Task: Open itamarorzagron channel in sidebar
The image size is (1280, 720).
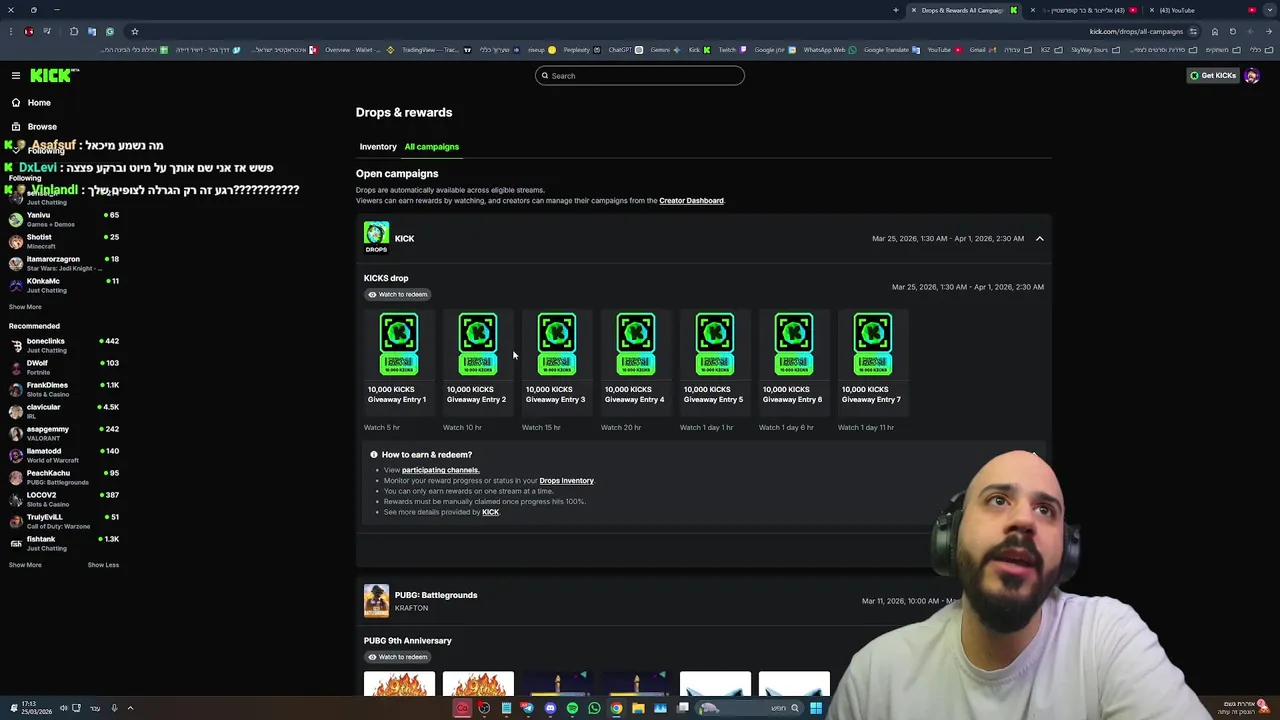Action: point(64,263)
